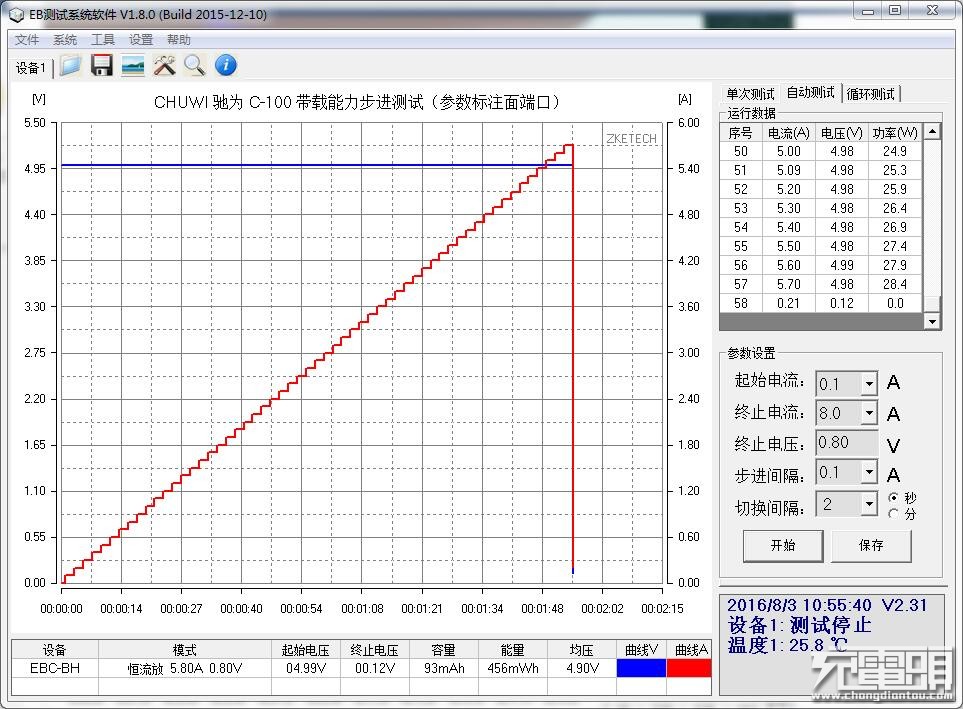Switch to the 循环测试 tab

870,94
